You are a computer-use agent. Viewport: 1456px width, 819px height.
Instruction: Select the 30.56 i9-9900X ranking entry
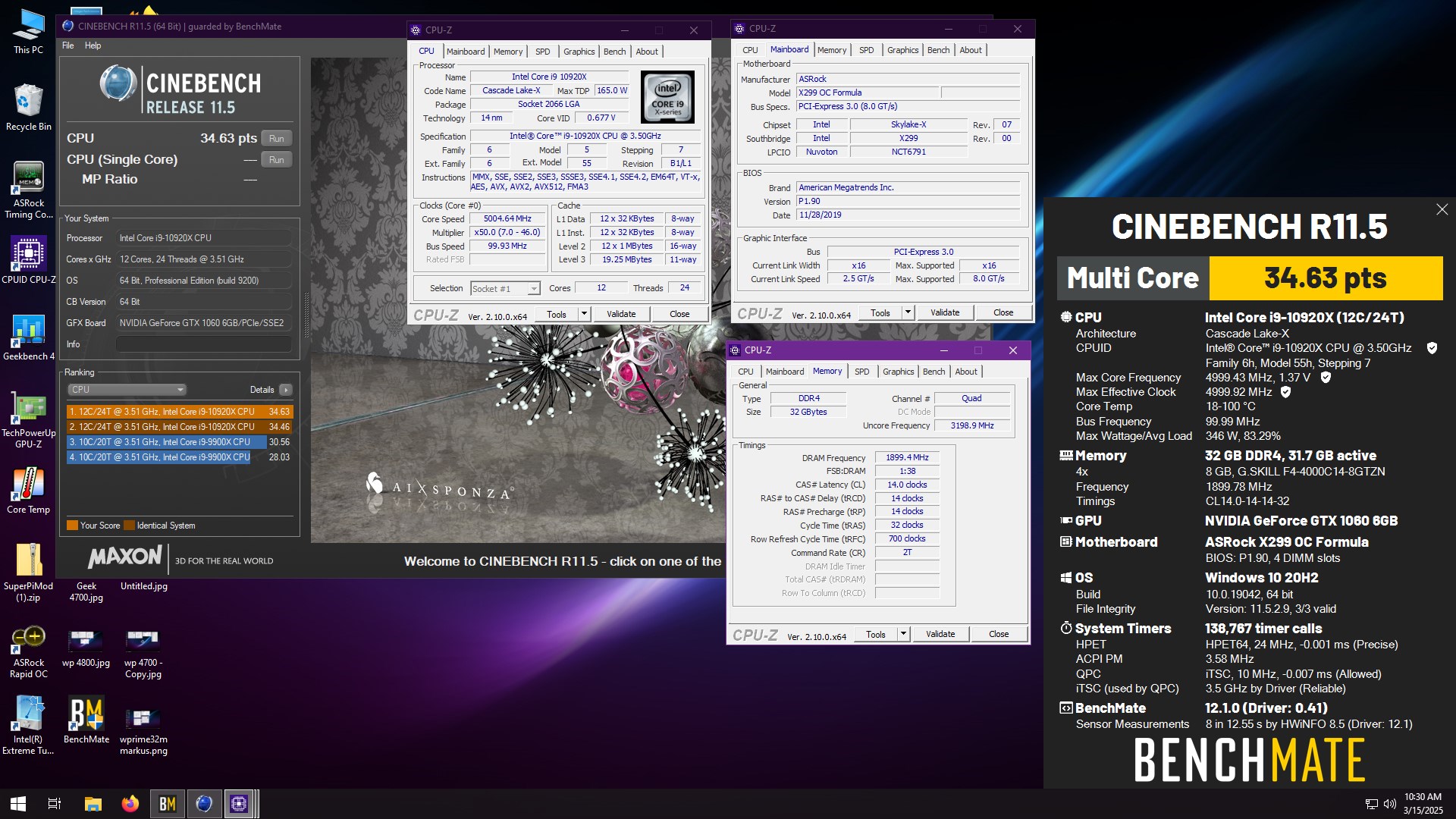tap(179, 442)
